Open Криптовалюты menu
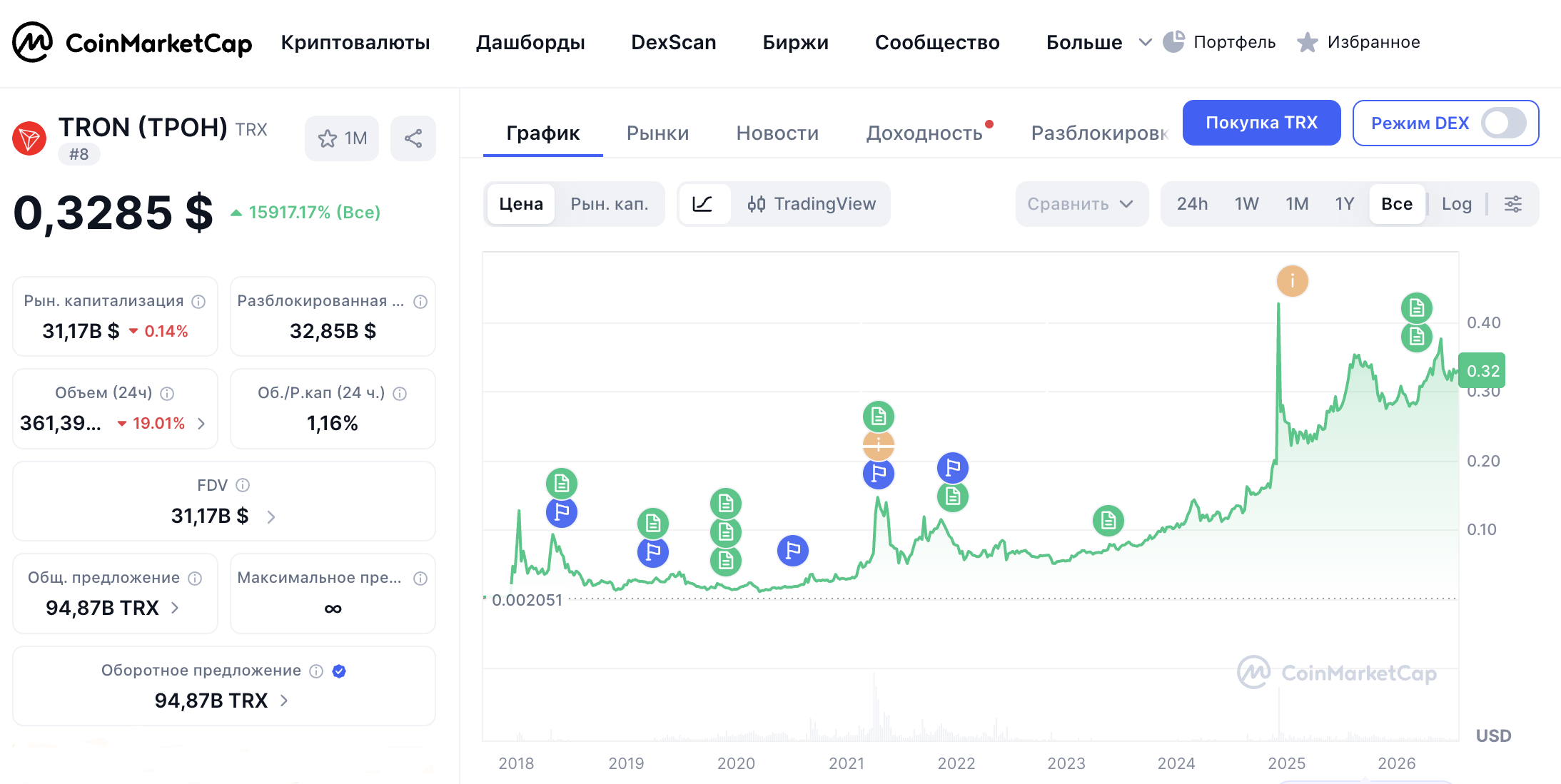This screenshot has height=784, width=1561. 355,43
